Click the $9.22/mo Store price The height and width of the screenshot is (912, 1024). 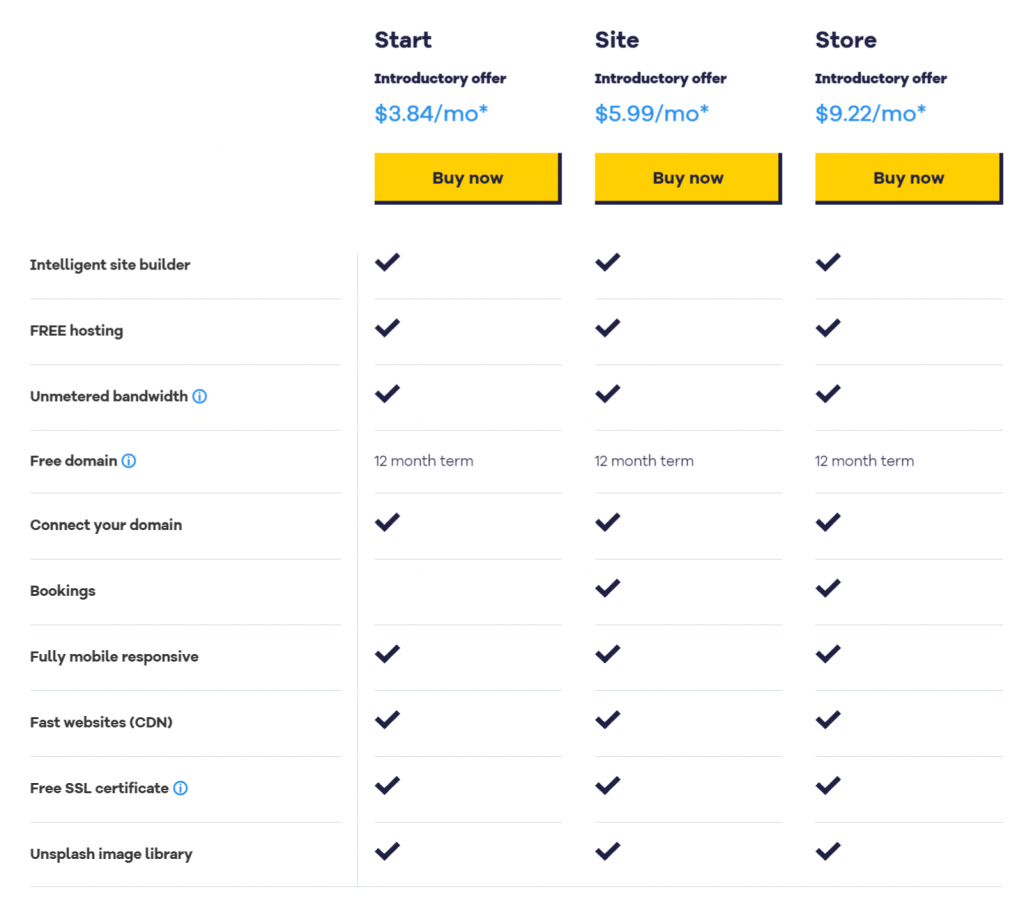click(871, 114)
